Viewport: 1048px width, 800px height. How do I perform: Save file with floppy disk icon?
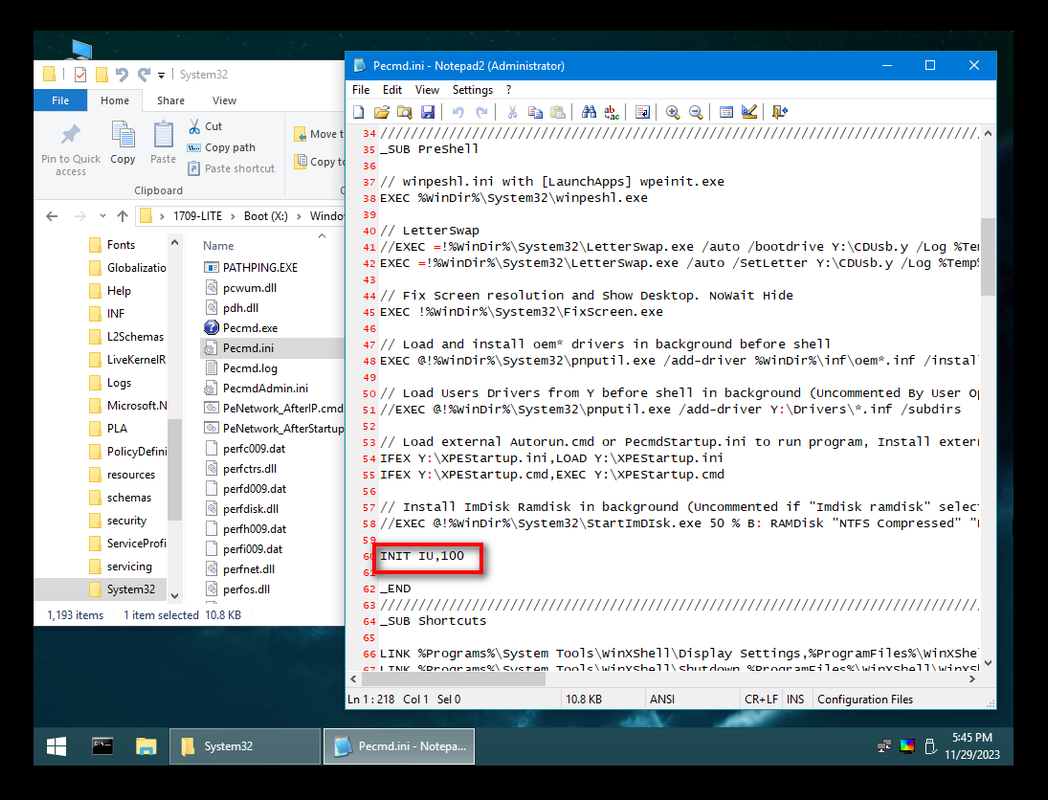pos(428,112)
